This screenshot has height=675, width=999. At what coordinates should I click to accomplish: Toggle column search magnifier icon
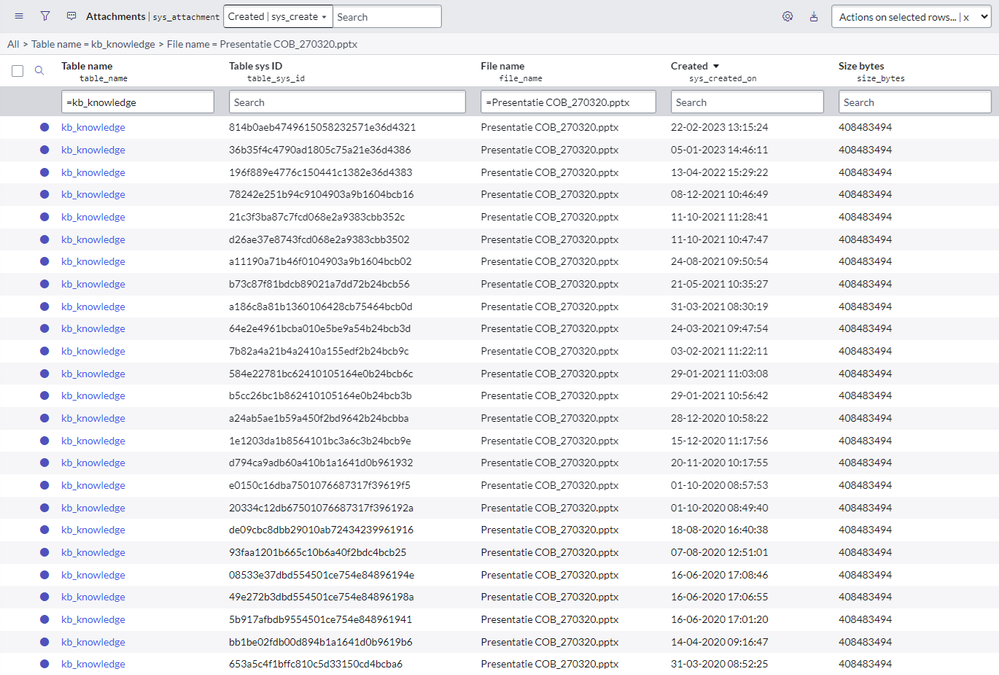[40, 71]
